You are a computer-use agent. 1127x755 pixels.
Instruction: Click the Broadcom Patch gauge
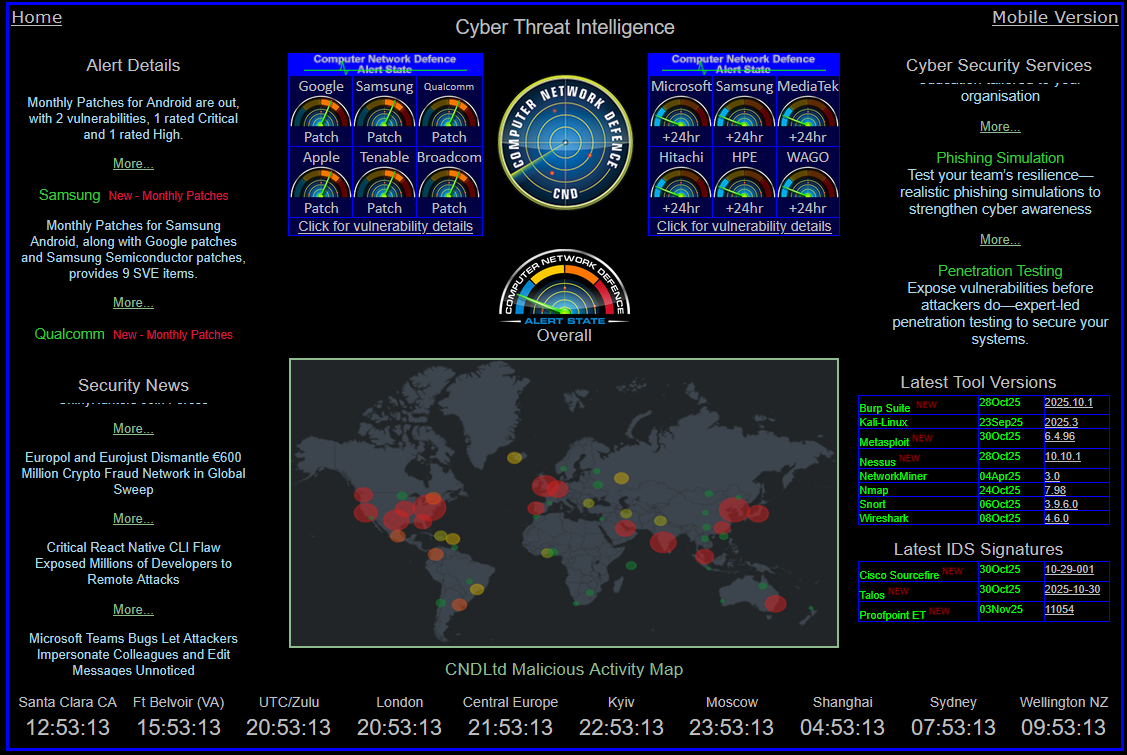[449, 181]
